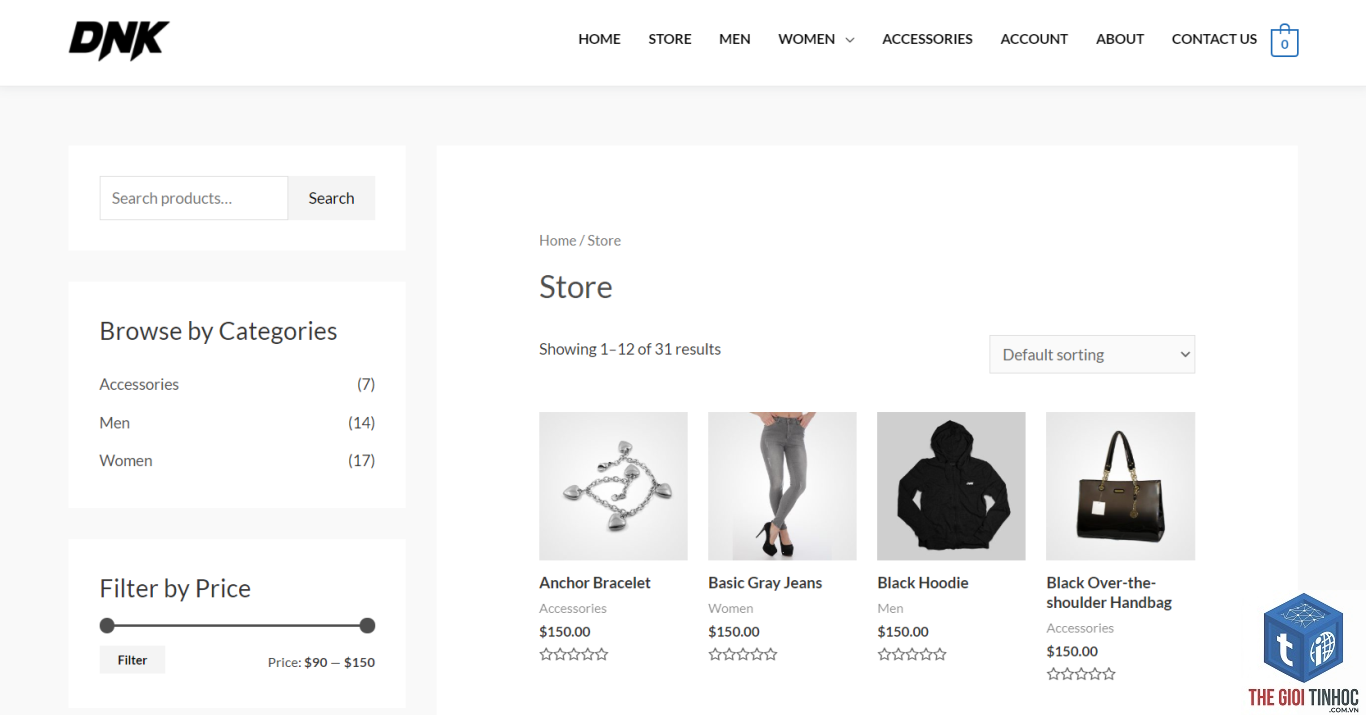Click the star rating under Basic Gray Jeans
The image size is (1366, 715).
(743, 655)
